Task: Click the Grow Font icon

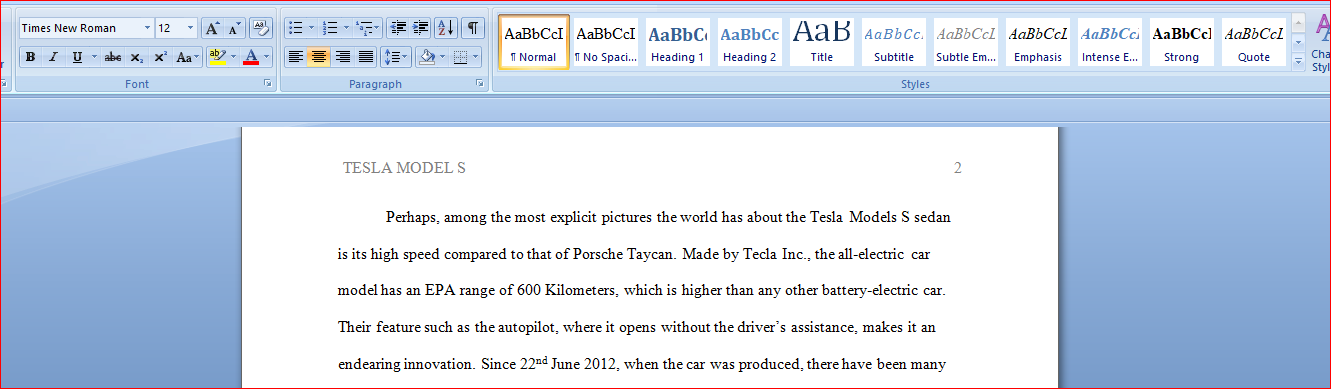Action: coord(212,28)
